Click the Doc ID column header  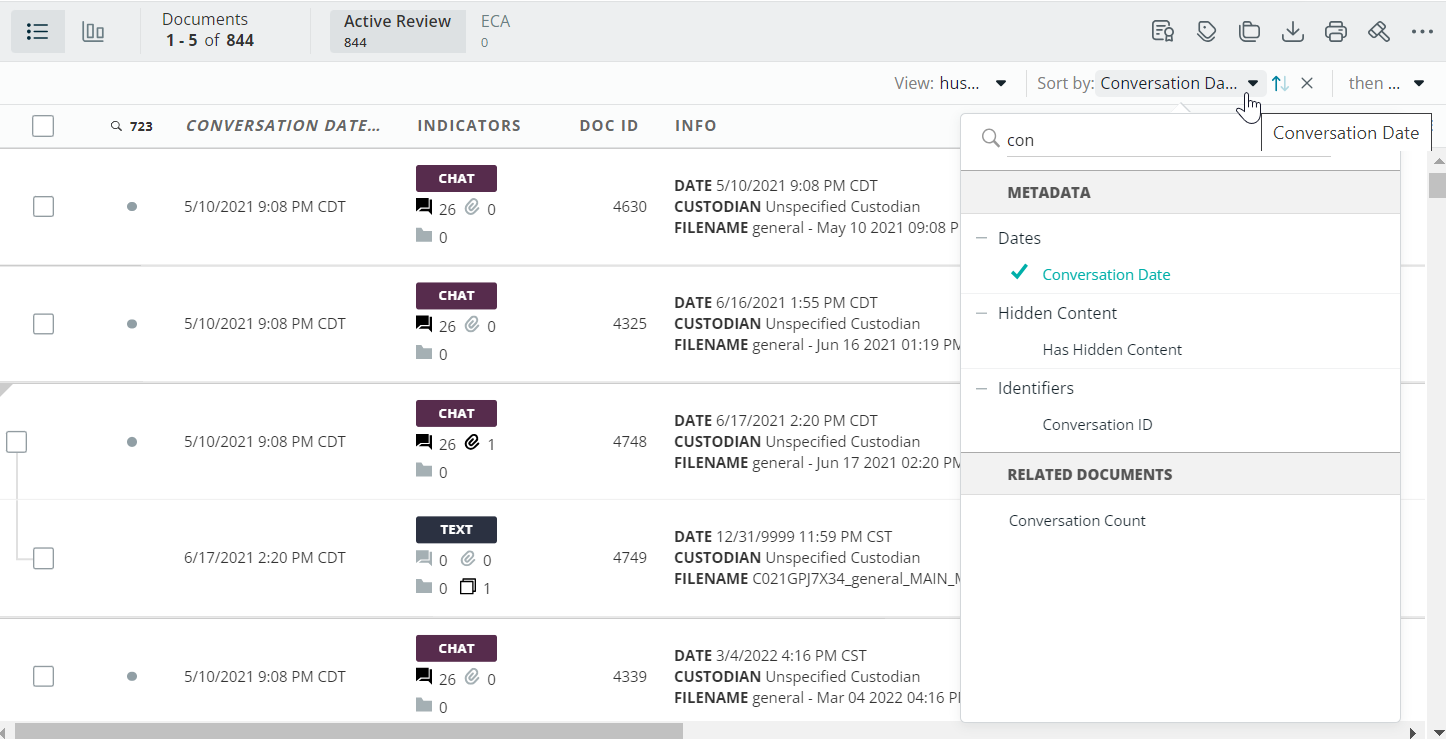[609, 126]
